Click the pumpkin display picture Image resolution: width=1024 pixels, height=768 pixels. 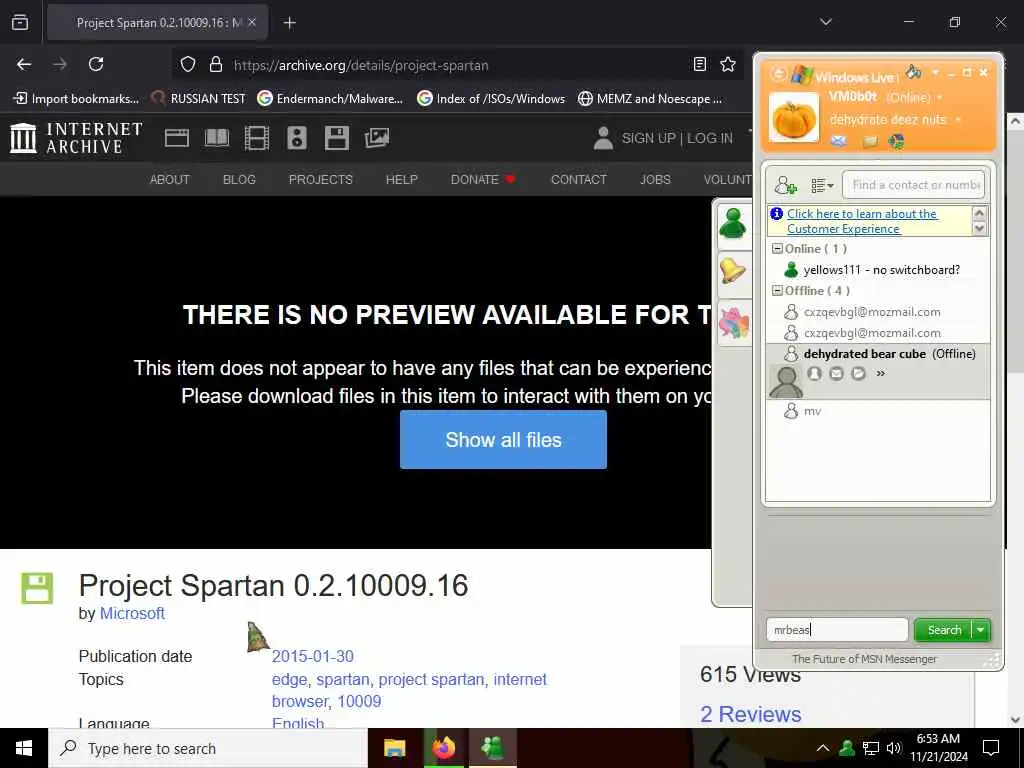793,118
